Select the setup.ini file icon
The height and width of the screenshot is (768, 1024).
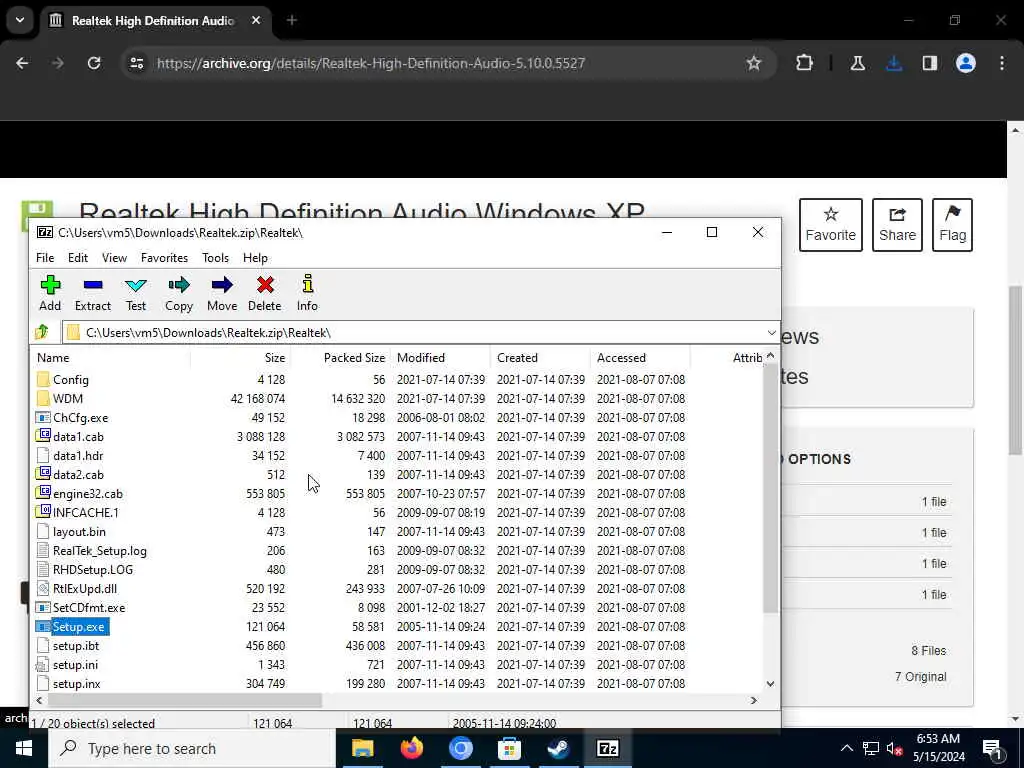[43, 665]
